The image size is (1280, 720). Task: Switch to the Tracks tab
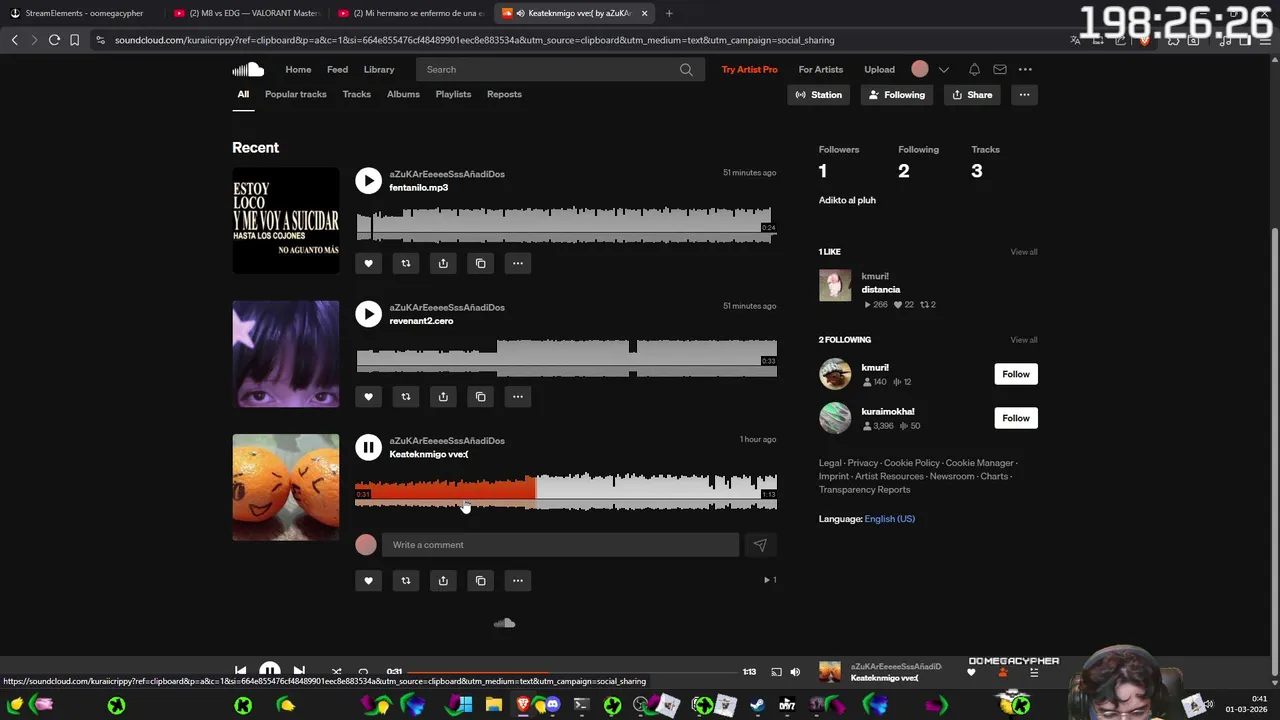click(x=356, y=94)
